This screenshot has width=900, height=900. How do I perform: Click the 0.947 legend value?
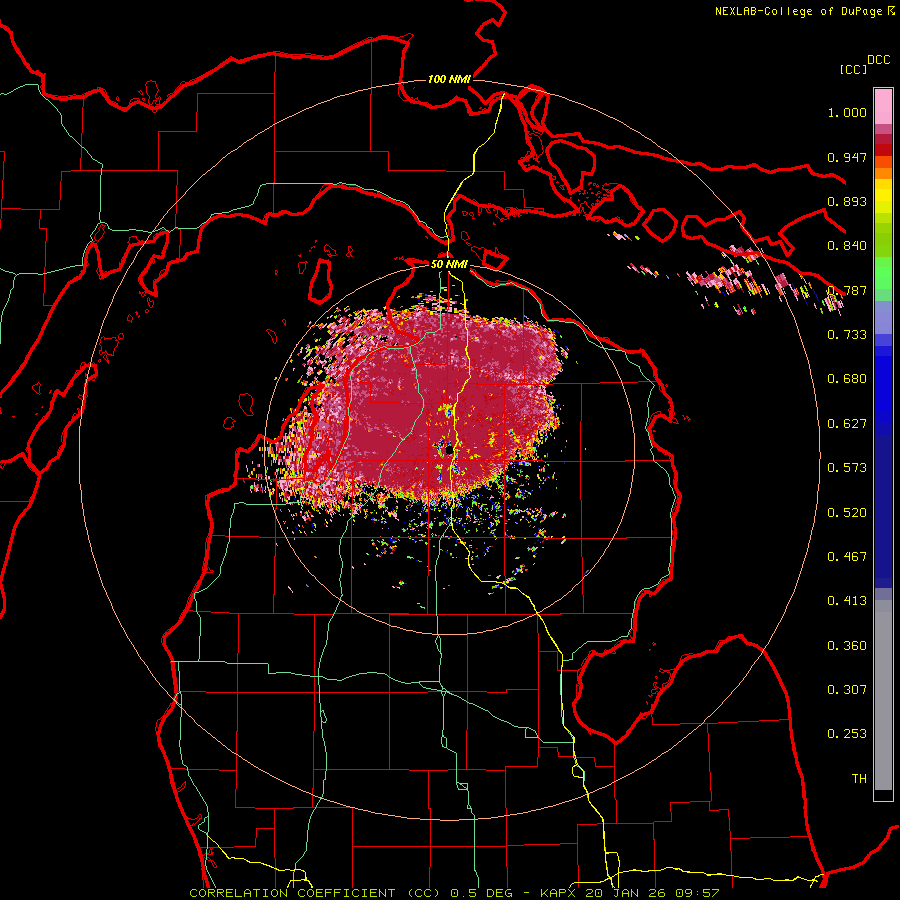coord(847,157)
